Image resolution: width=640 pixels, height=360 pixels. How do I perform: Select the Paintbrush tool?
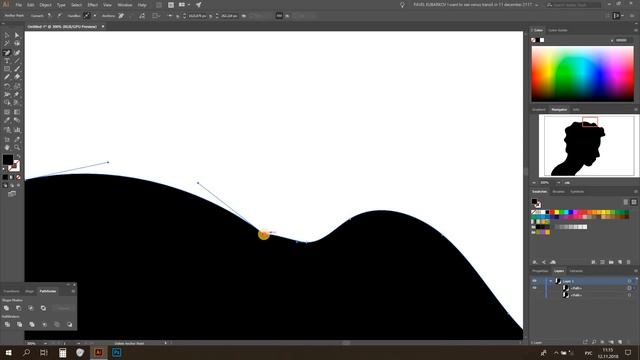tap(17, 69)
